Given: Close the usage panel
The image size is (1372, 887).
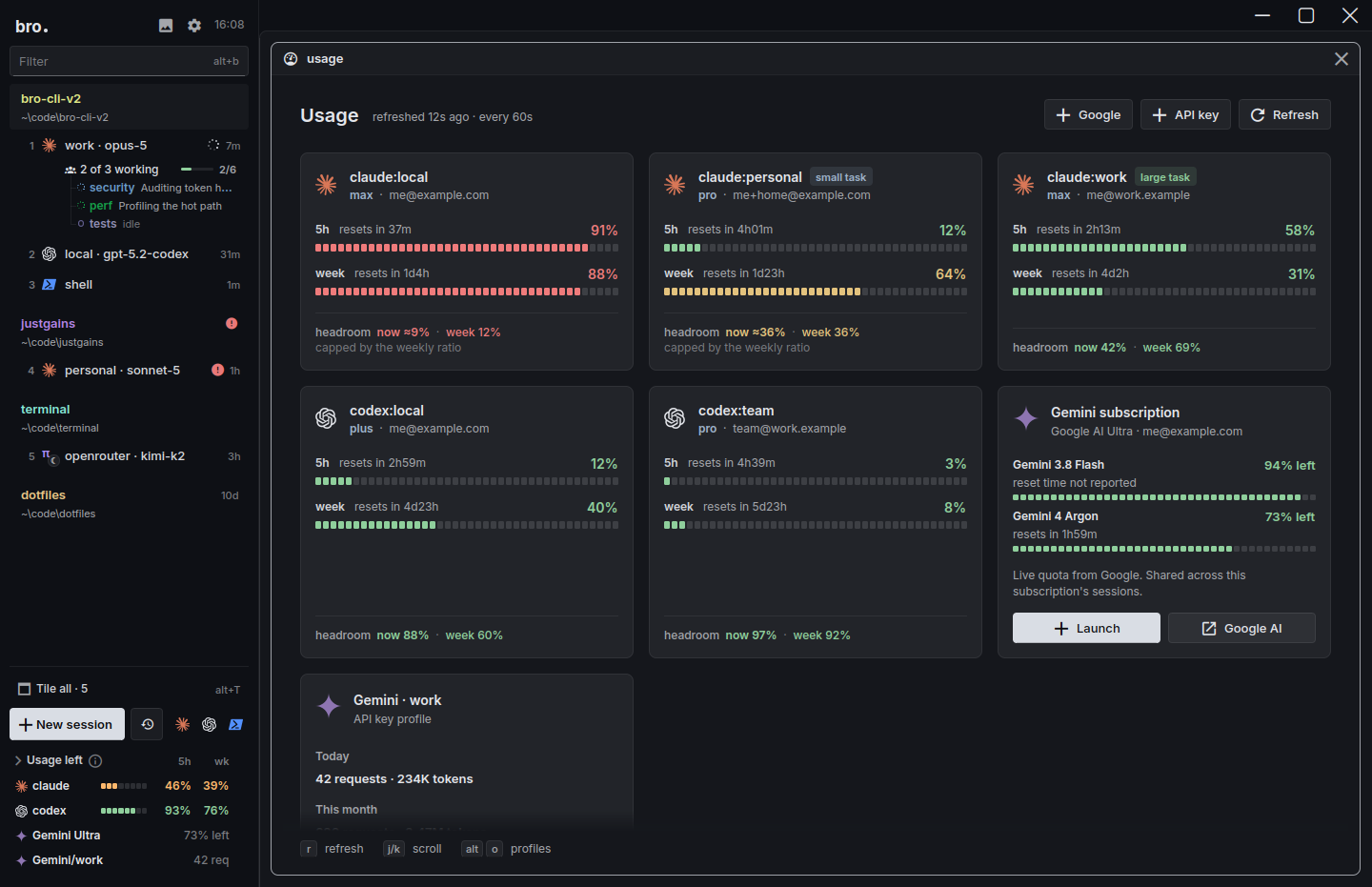Looking at the screenshot, I should click(1342, 59).
